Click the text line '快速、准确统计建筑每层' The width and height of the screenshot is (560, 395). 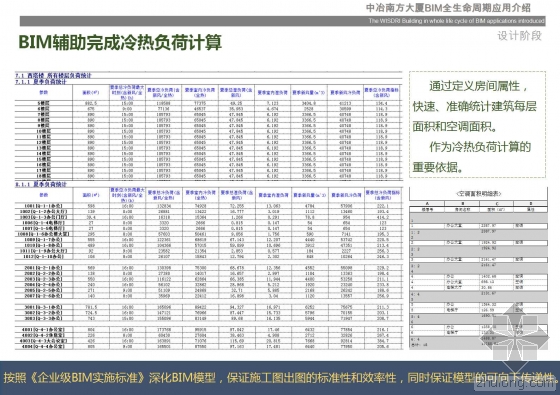tap(475, 106)
